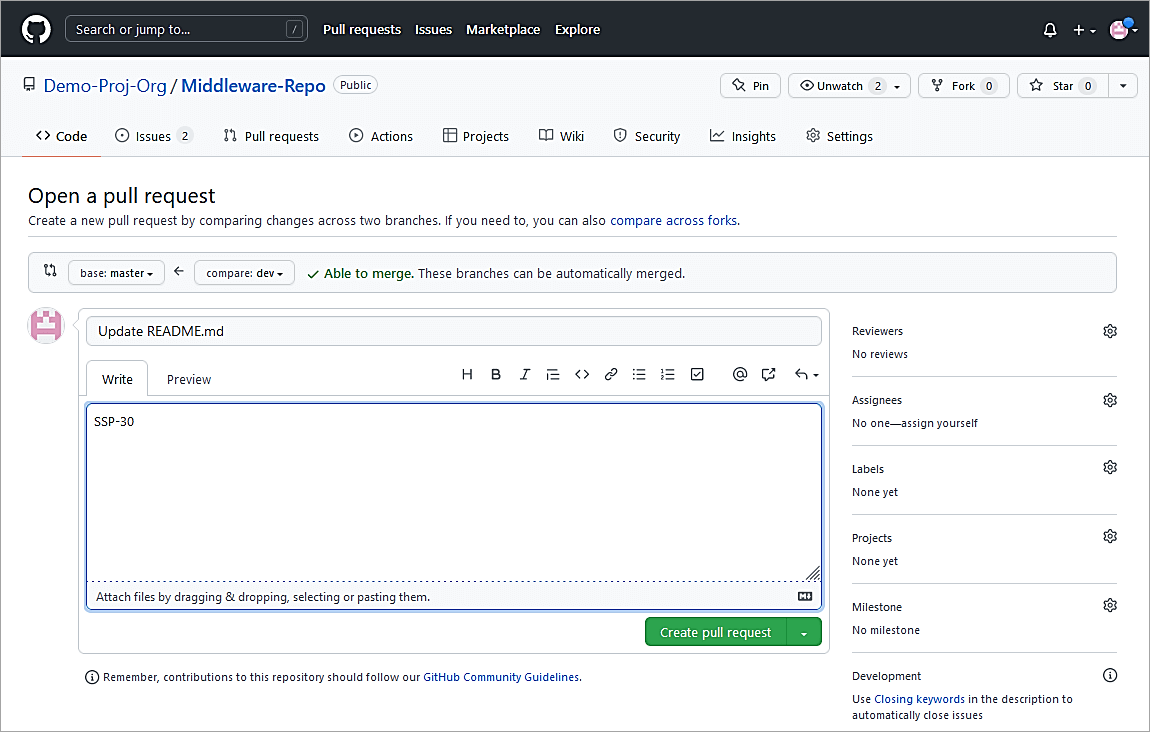Insert code with the code brackets icon
This screenshot has width=1150, height=732.
coord(582,375)
